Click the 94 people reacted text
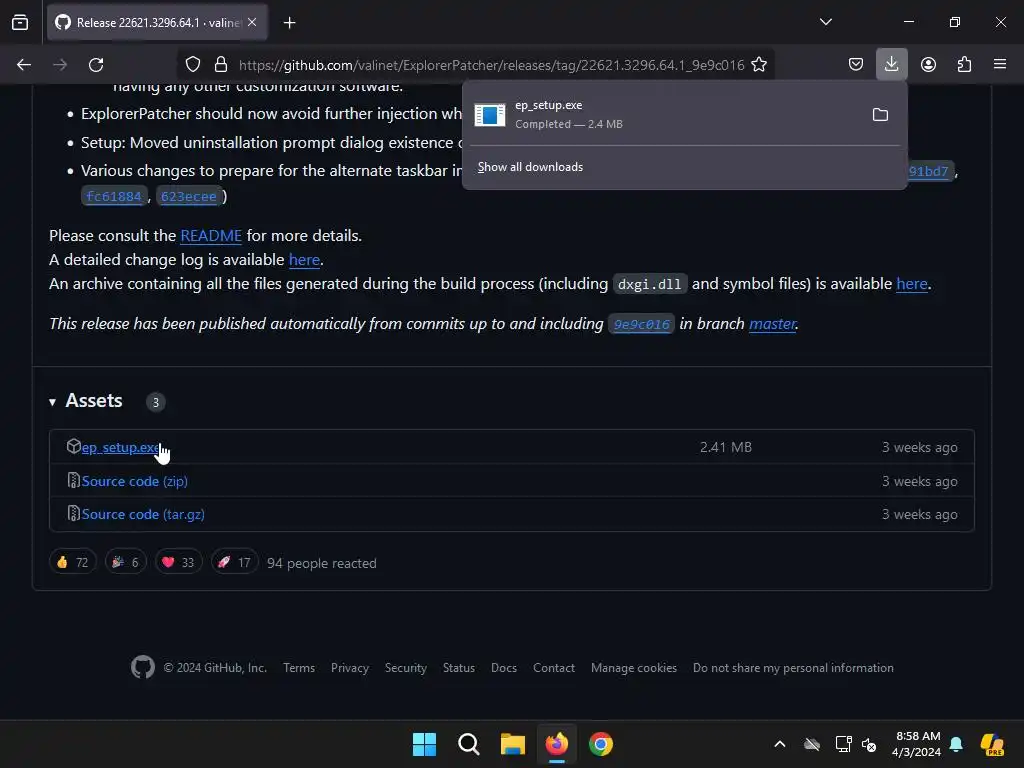The width and height of the screenshot is (1024, 768). click(x=321, y=564)
